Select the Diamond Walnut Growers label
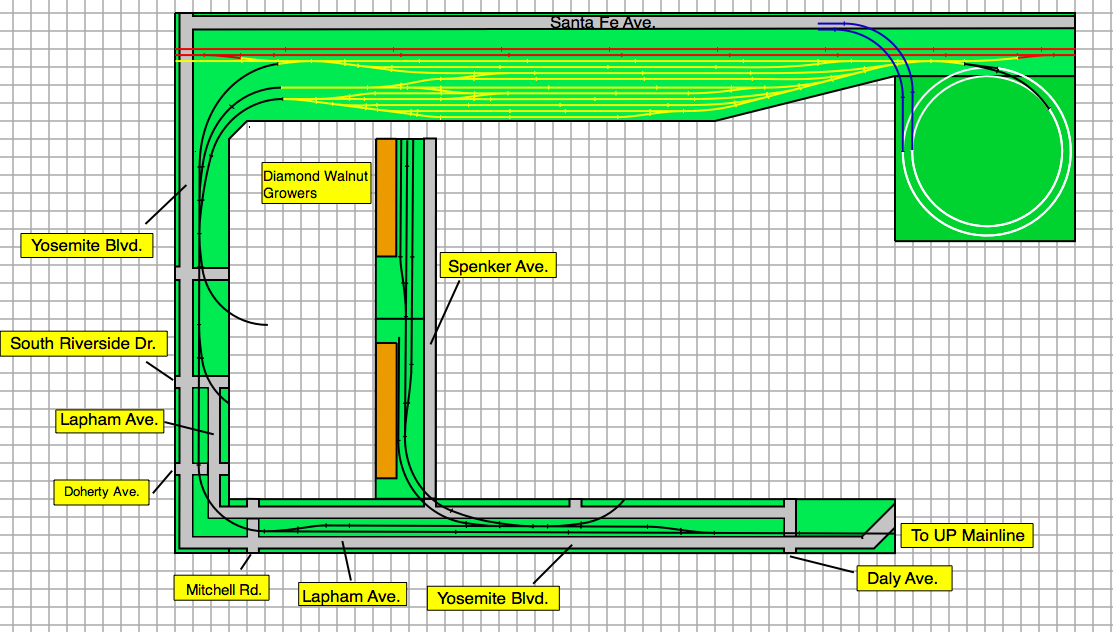This screenshot has width=1113, height=632. tap(315, 184)
